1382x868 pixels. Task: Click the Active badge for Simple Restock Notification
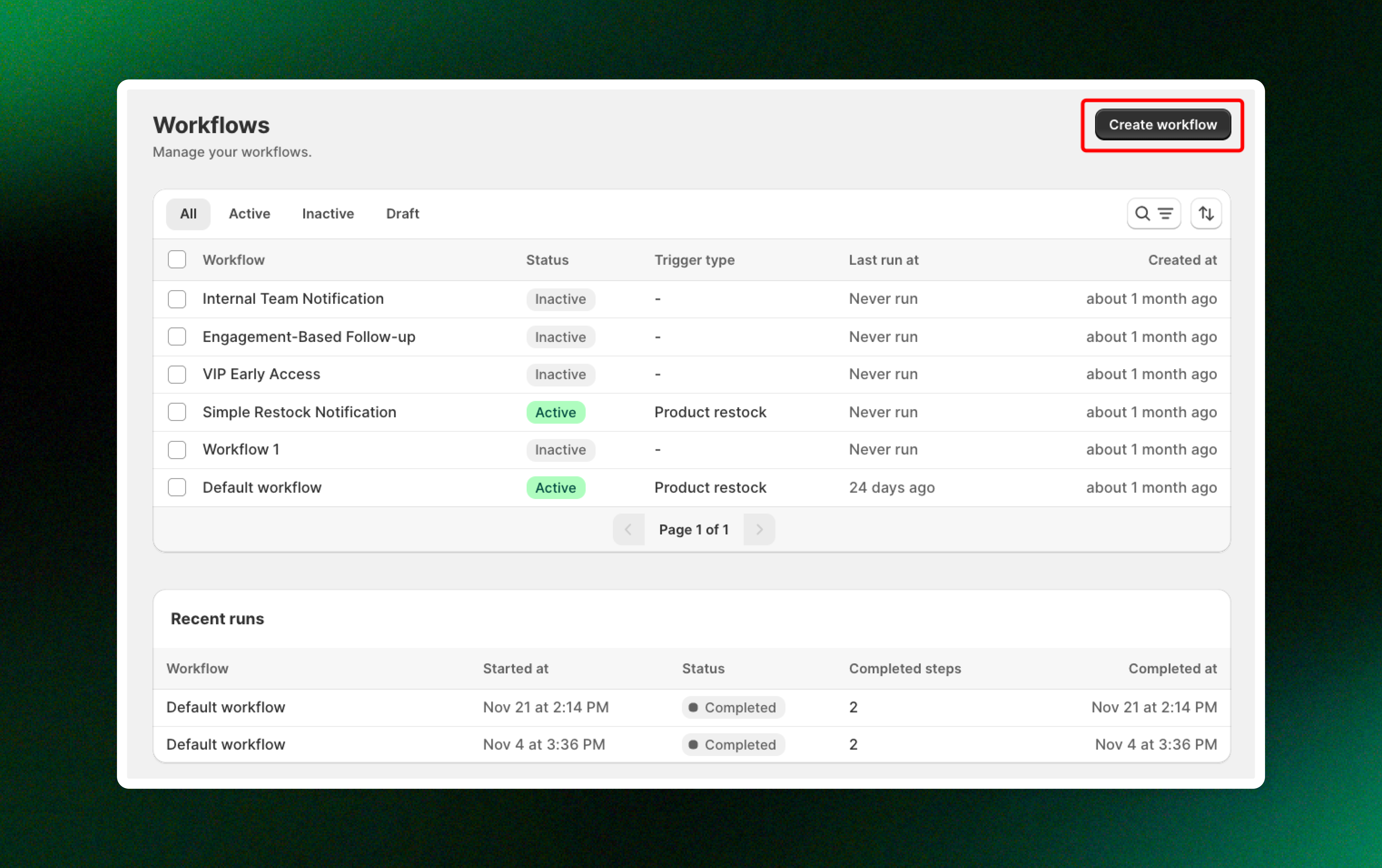click(556, 413)
